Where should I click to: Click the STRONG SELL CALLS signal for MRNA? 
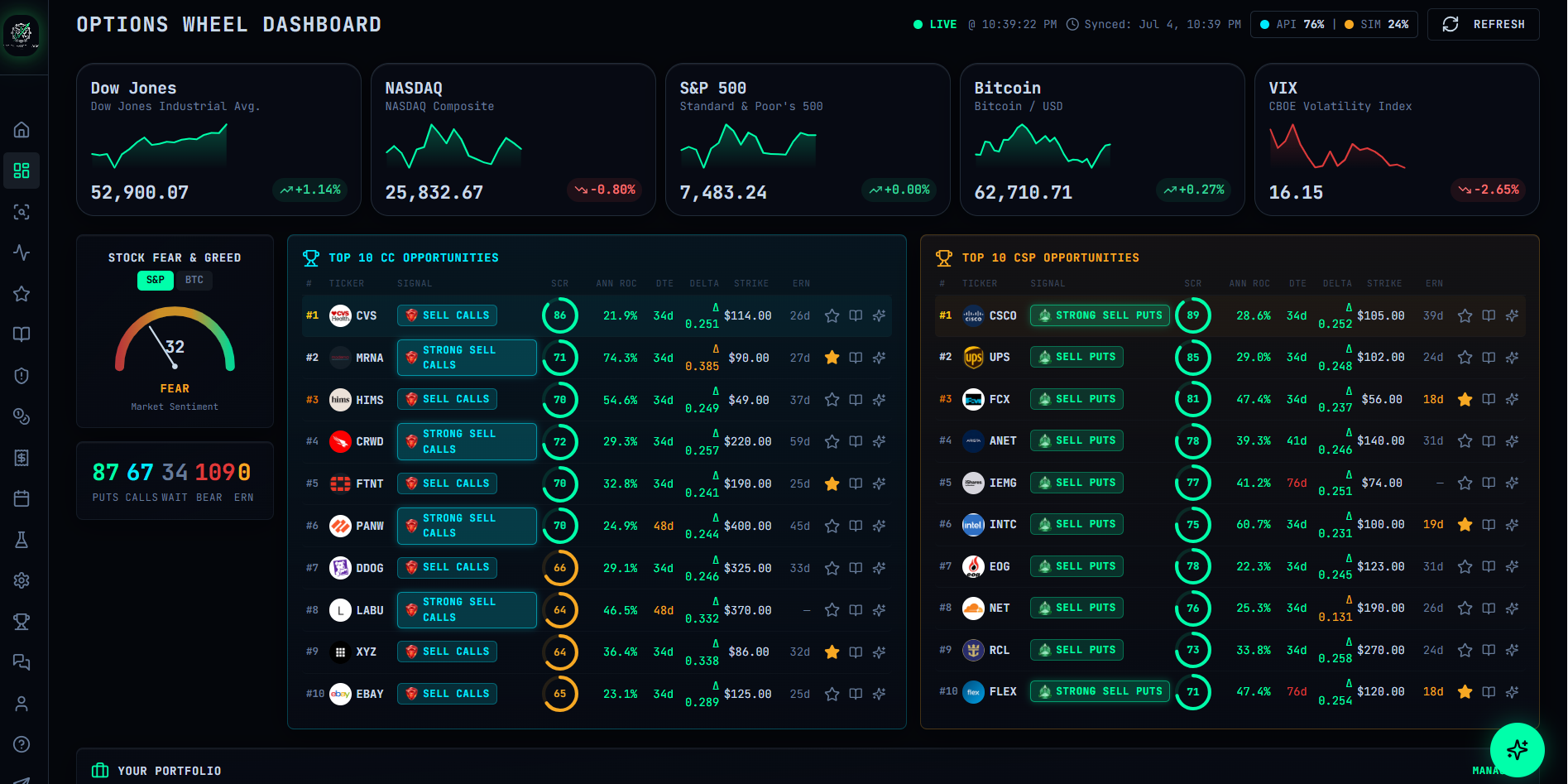tap(467, 358)
